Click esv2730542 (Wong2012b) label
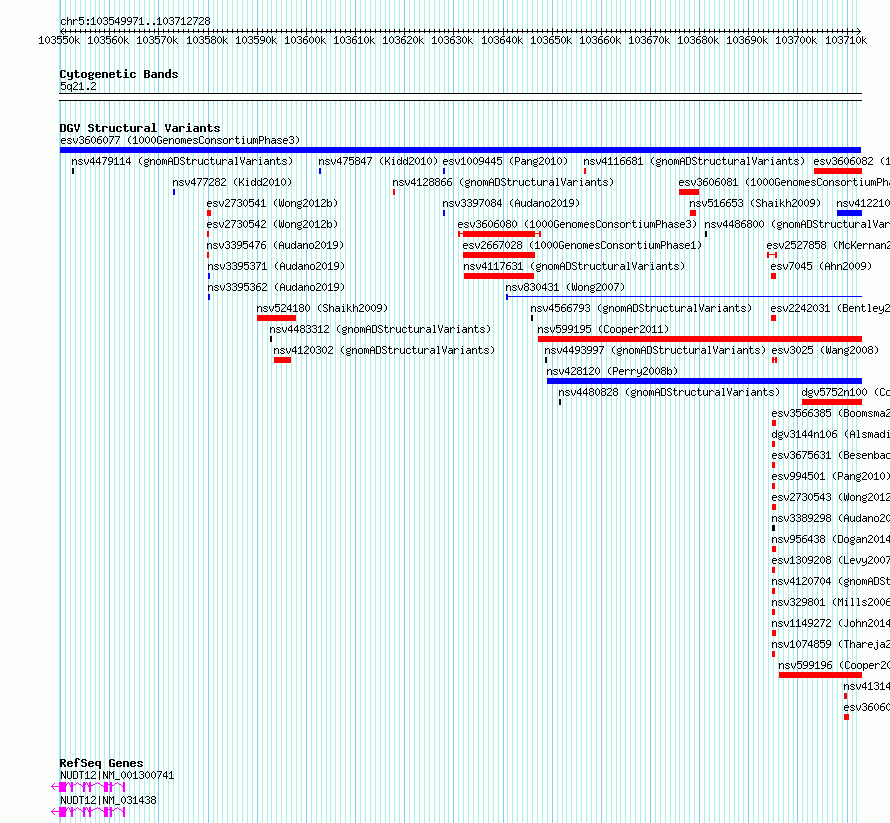890x823 pixels. (272, 224)
